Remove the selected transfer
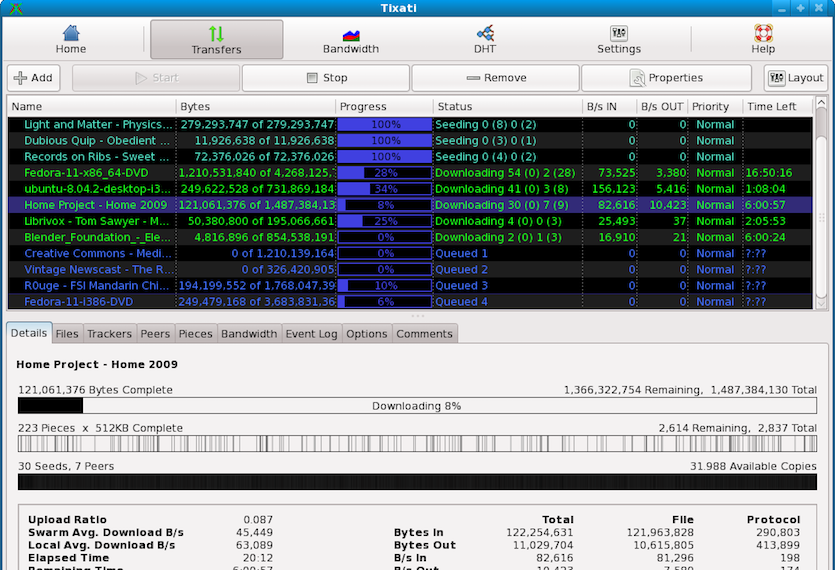Image resolution: width=835 pixels, height=570 pixels. pyautogui.click(x=495, y=78)
